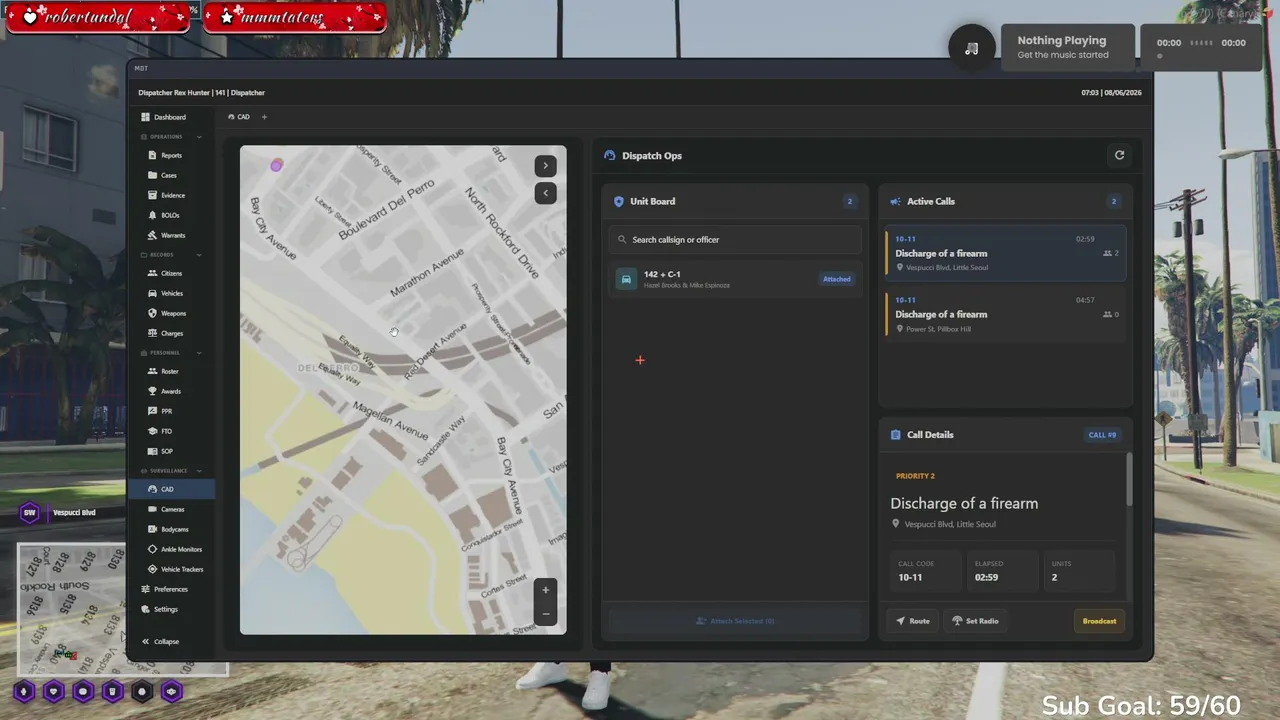This screenshot has height=720, width=1280.
Task: Zoom out on the CAD map
Action: point(545,614)
